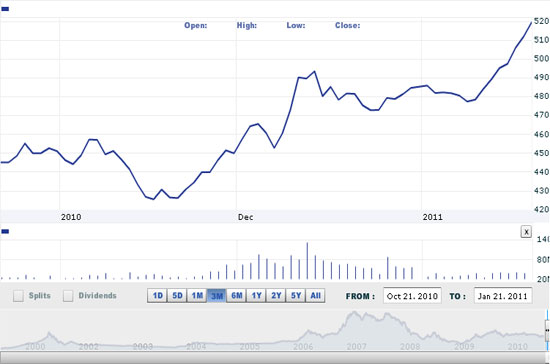Click the Close: label
The width and height of the screenshot is (550, 364).
point(347,25)
